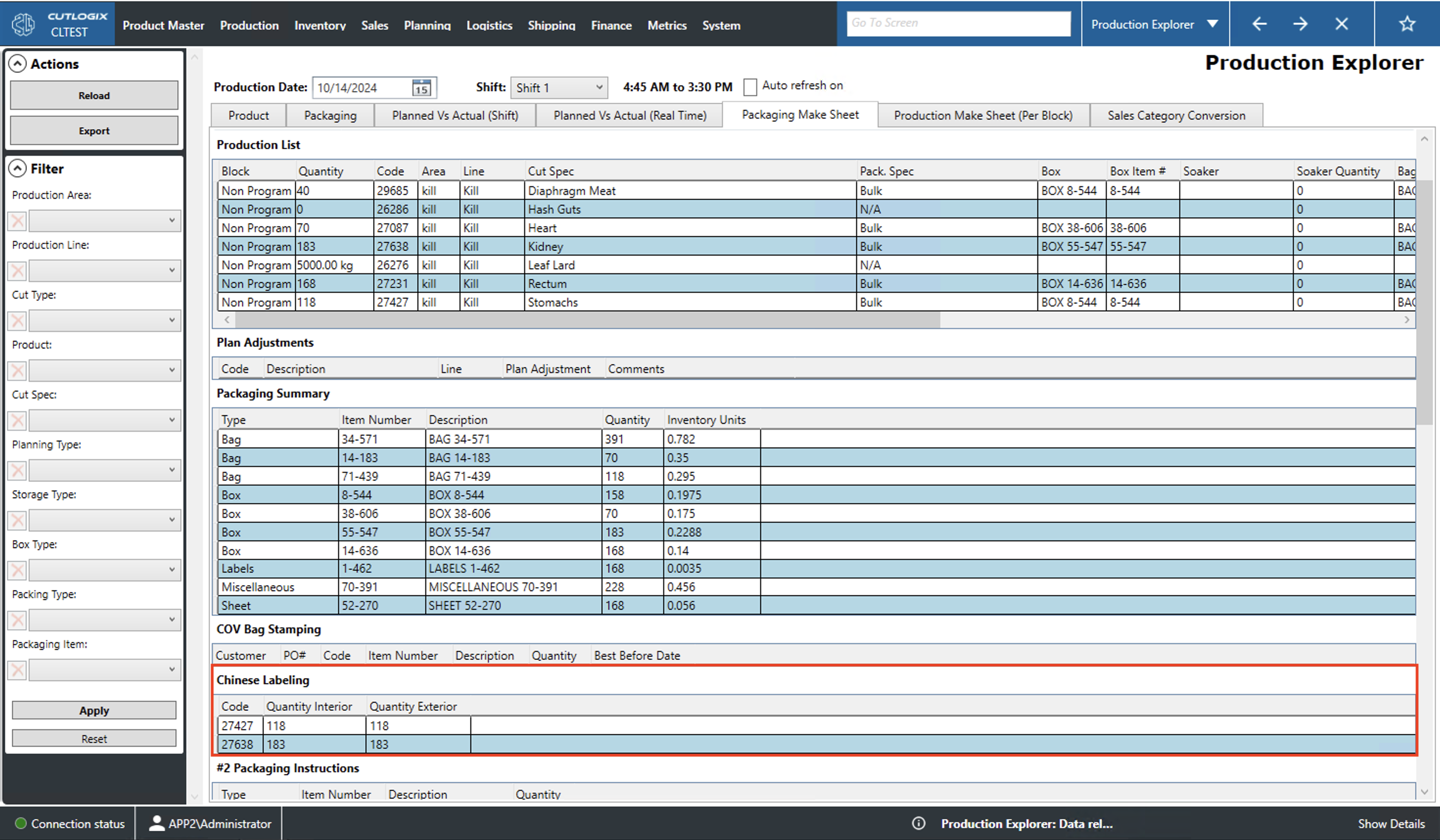1440x840 pixels.
Task: Collapse the Filter panel chevron
Action: (18, 168)
